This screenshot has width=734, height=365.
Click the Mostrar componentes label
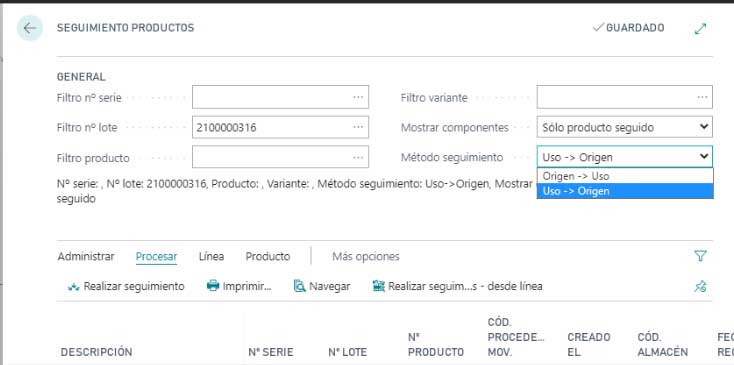pyautogui.click(x=455, y=127)
